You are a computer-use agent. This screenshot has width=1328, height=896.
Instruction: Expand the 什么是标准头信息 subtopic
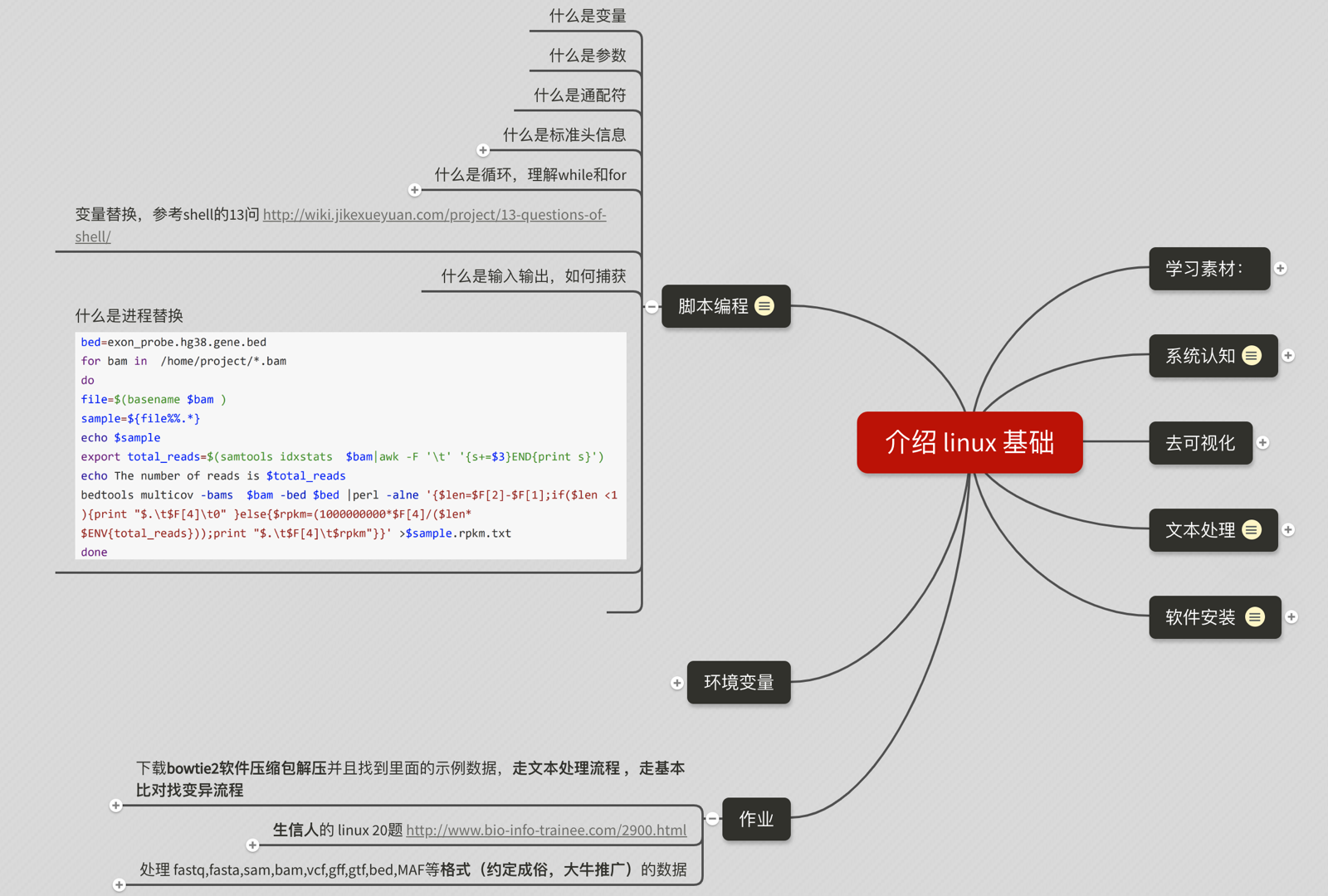pyautogui.click(x=483, y=150)
